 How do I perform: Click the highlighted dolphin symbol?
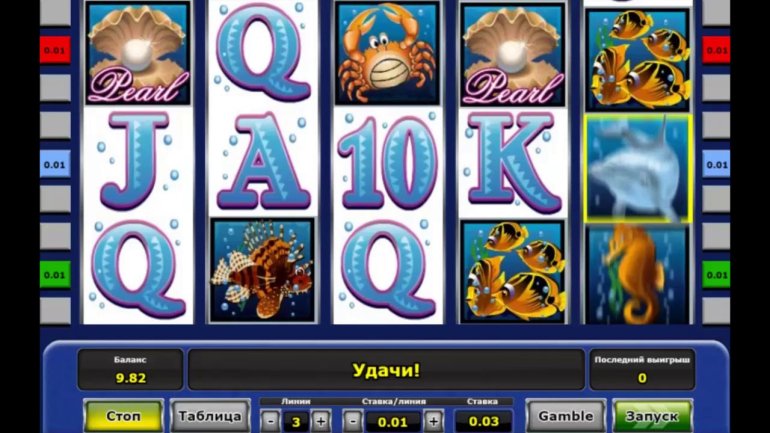638,169
